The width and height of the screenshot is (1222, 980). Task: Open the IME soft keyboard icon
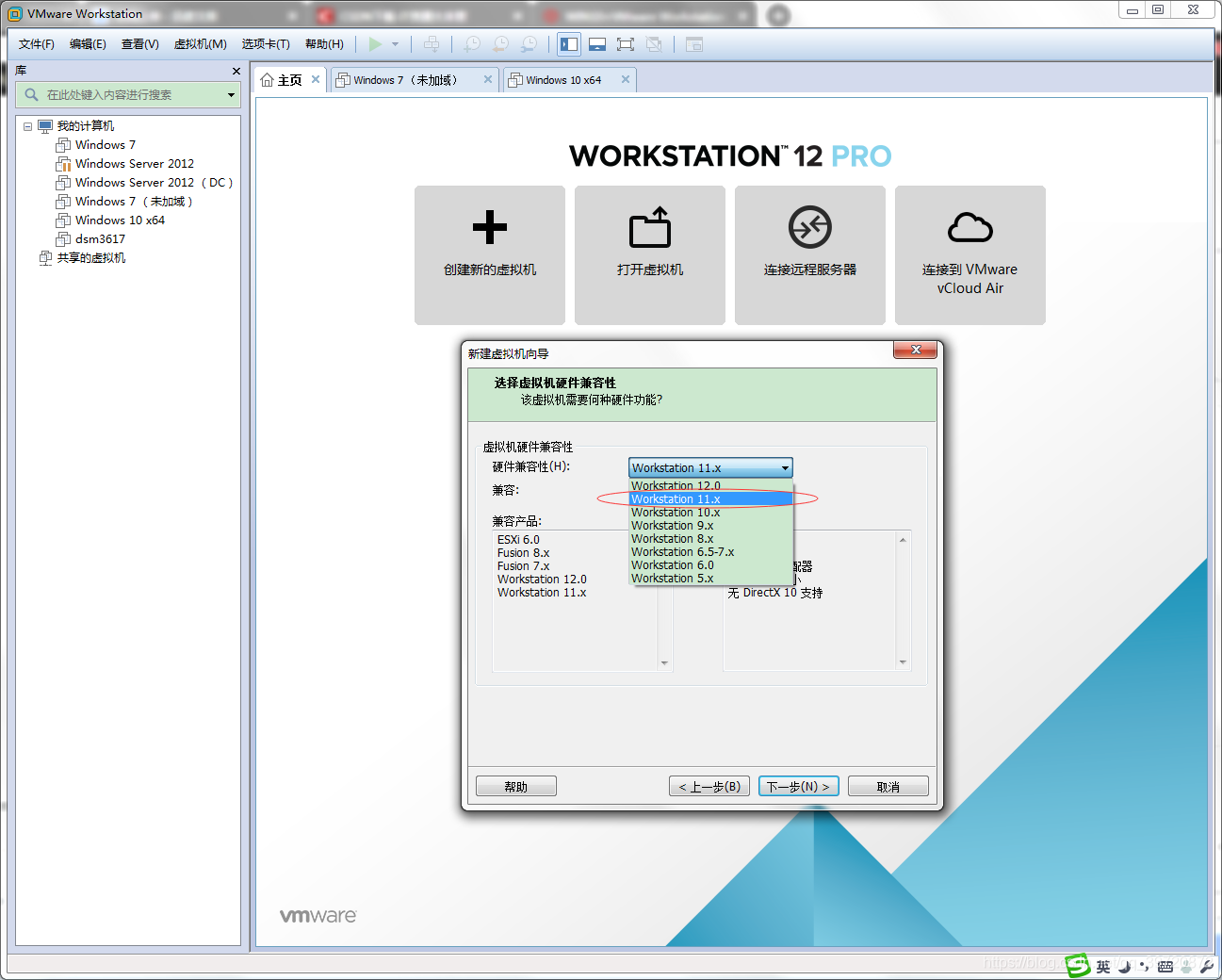point(1165,967)
